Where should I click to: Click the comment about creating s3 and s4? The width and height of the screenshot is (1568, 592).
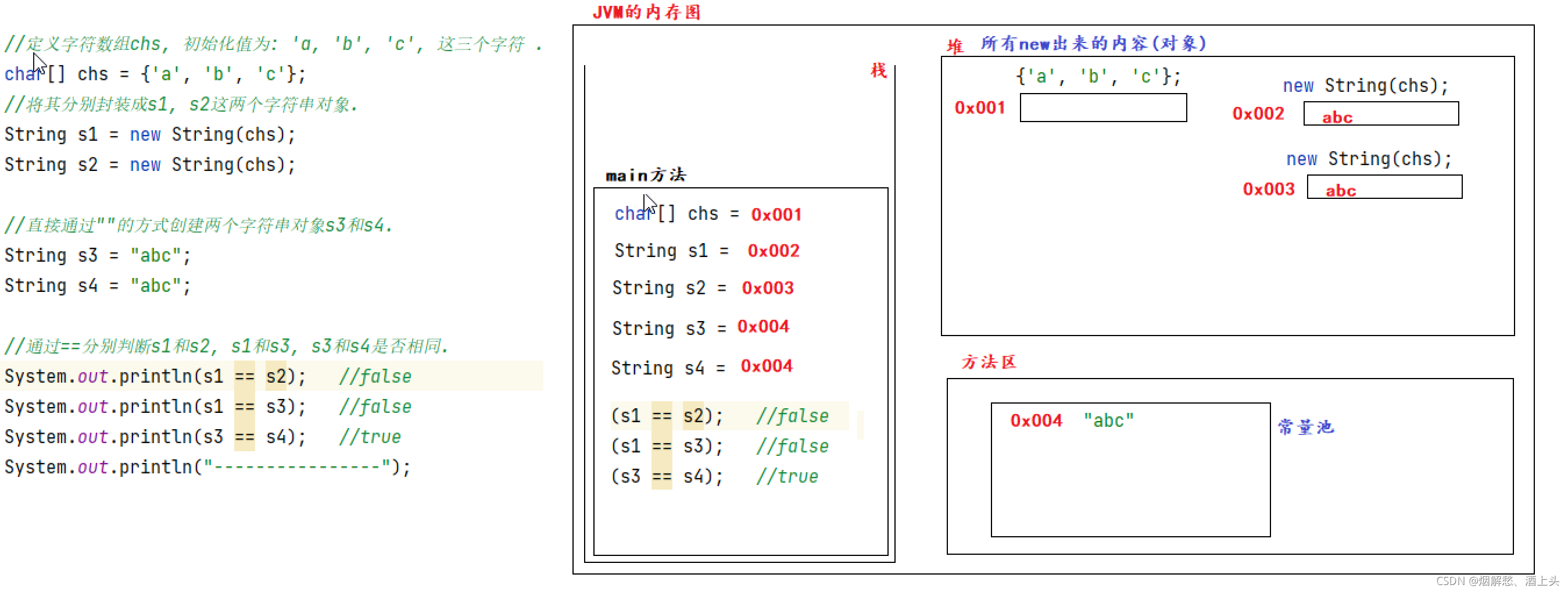[198, 226]
